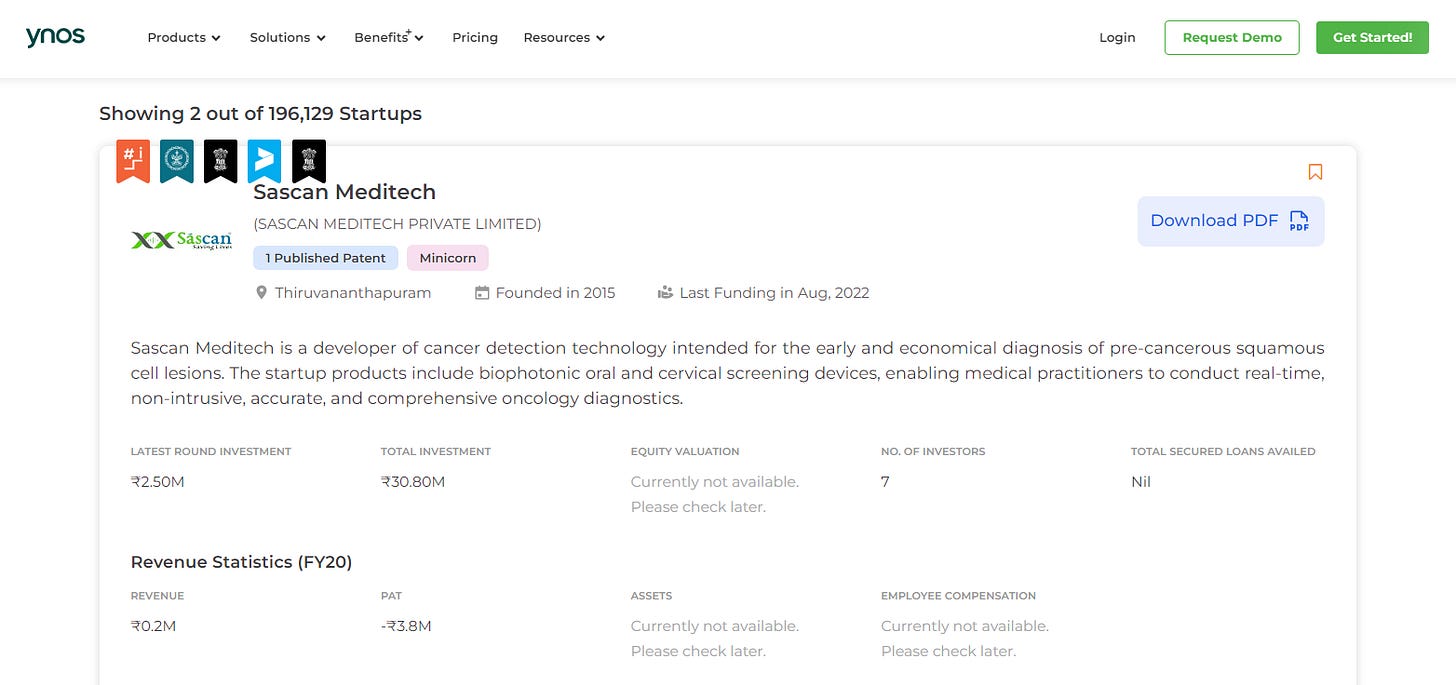Click the funding icon beside Last Funding

tap(665, 293)
